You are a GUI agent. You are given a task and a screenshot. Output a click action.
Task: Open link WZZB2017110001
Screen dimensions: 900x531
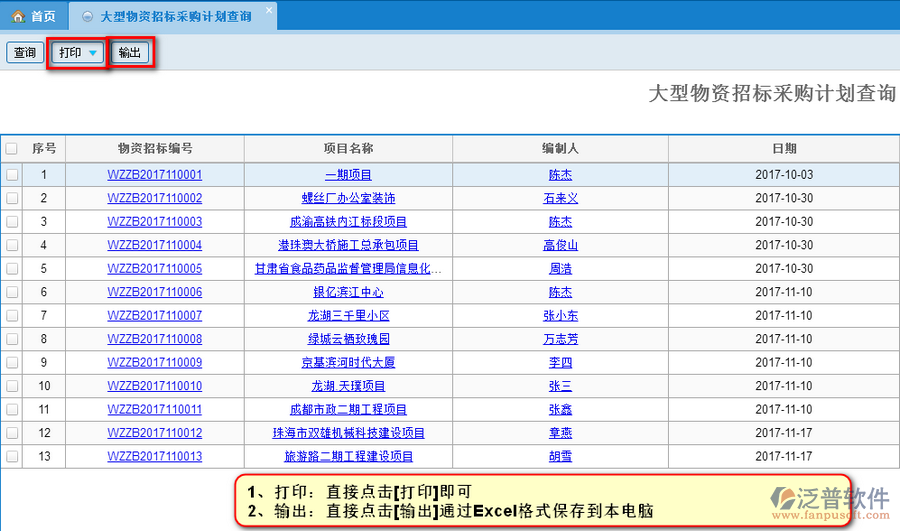click(154, 175)
